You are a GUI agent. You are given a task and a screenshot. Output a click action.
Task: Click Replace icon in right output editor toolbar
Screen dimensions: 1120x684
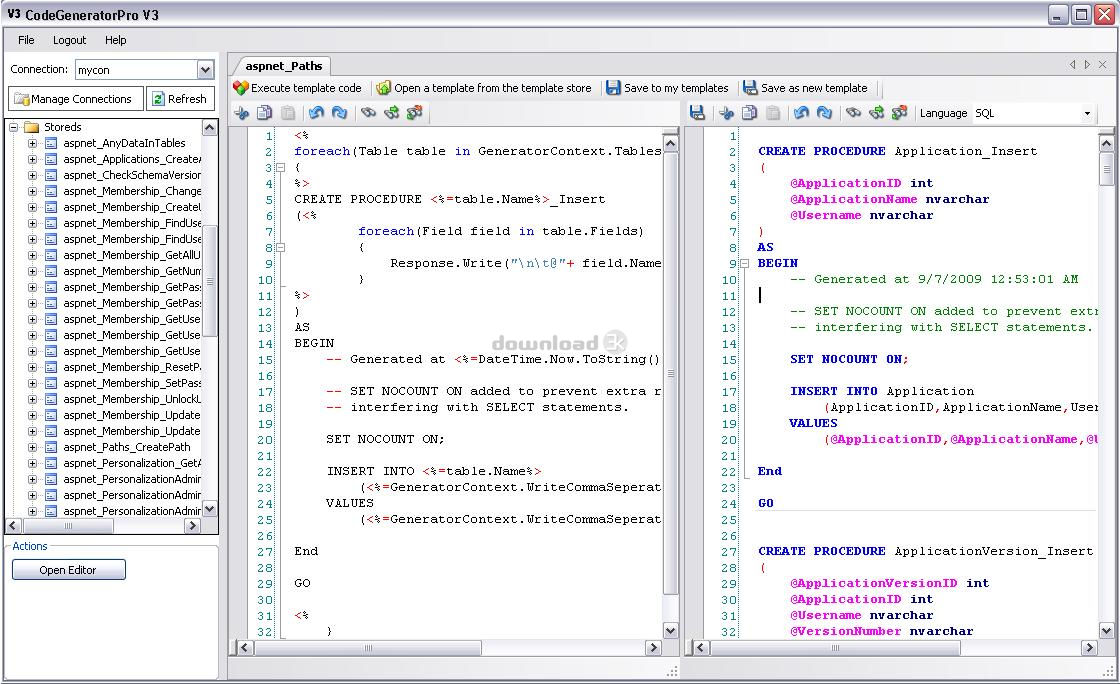coord(899,113)
